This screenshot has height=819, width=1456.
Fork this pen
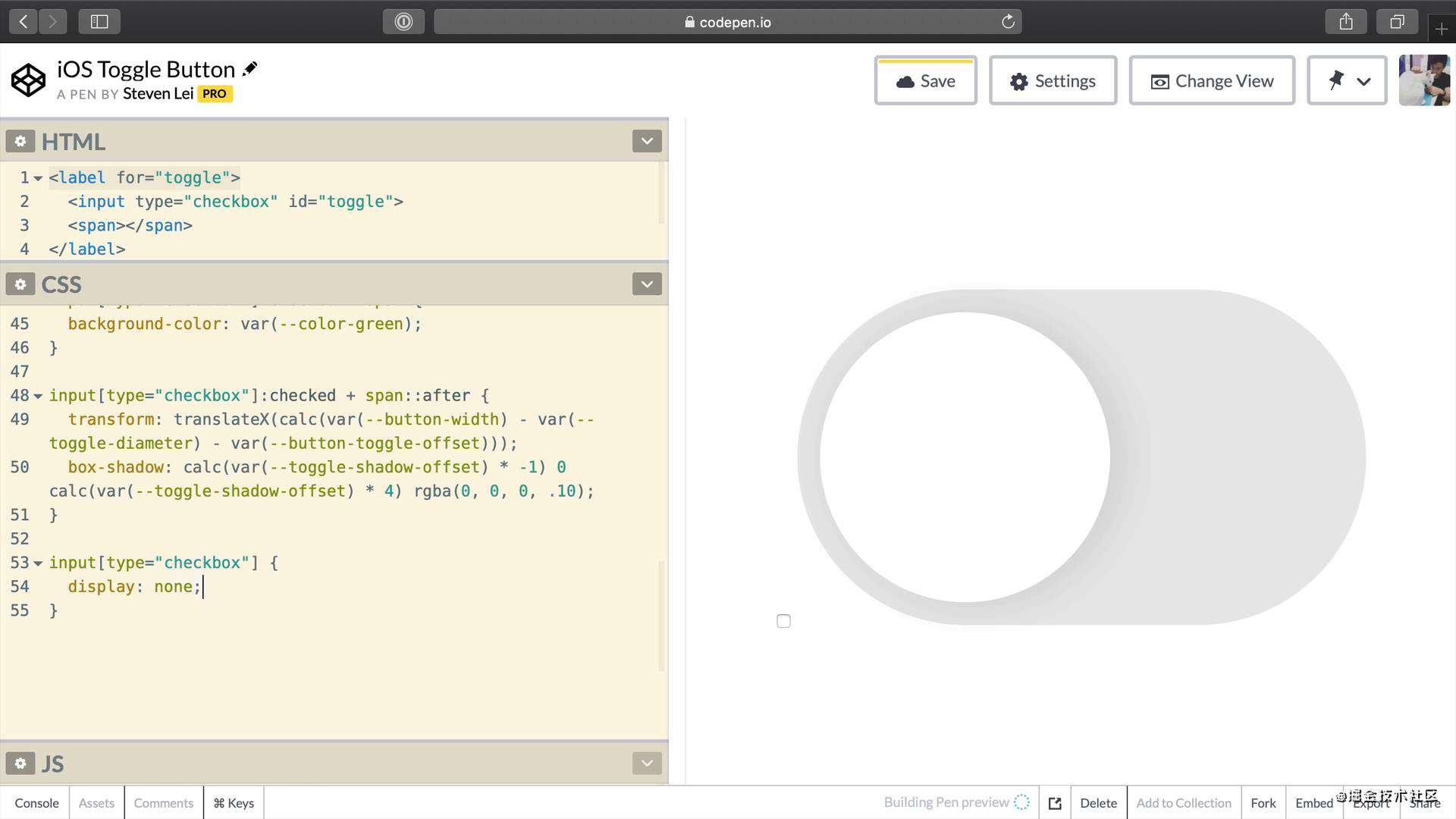point(1263,803)
